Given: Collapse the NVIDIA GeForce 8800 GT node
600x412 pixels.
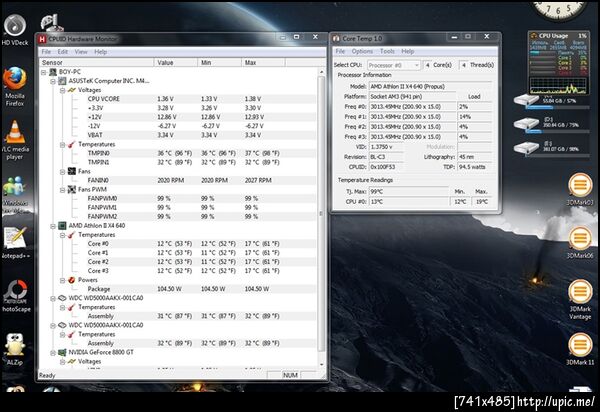Looking at the screenshot, I should 53,353.
